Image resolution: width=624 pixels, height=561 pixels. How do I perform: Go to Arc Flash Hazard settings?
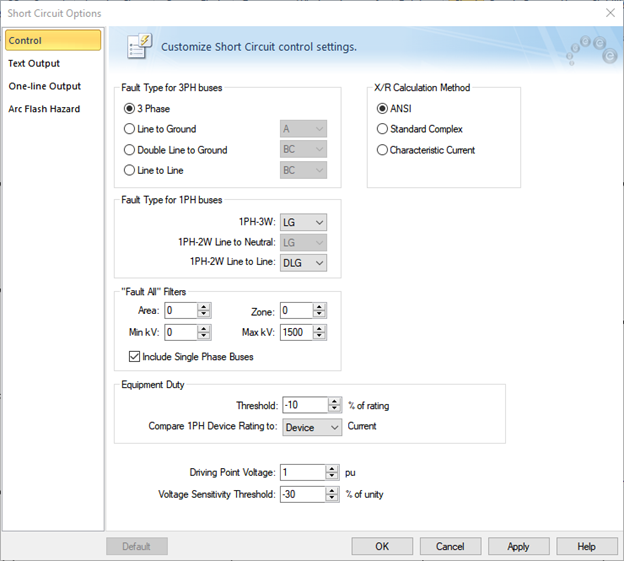pos(44,109)
